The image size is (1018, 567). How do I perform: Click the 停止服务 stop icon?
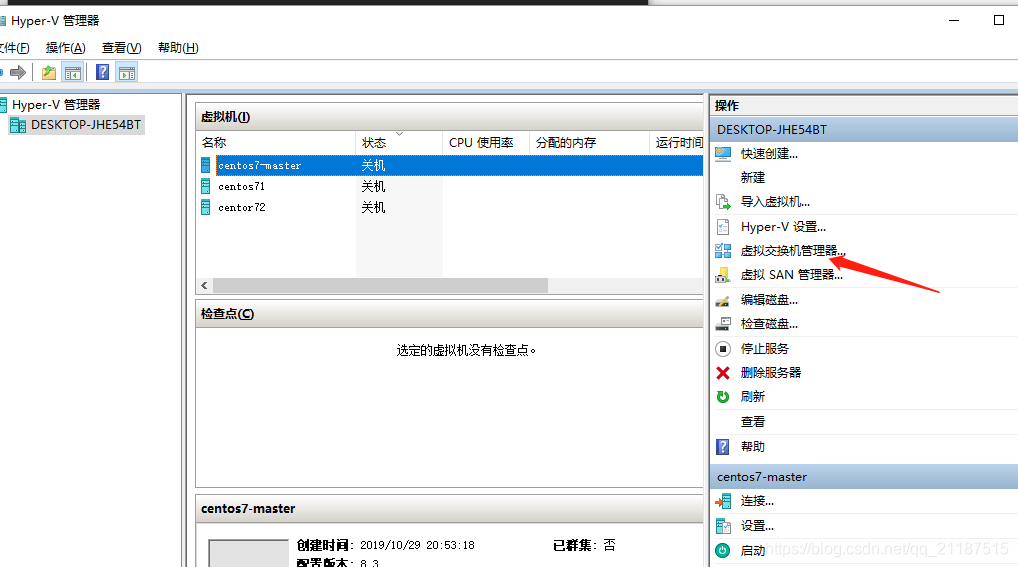(x=723, y=349)
